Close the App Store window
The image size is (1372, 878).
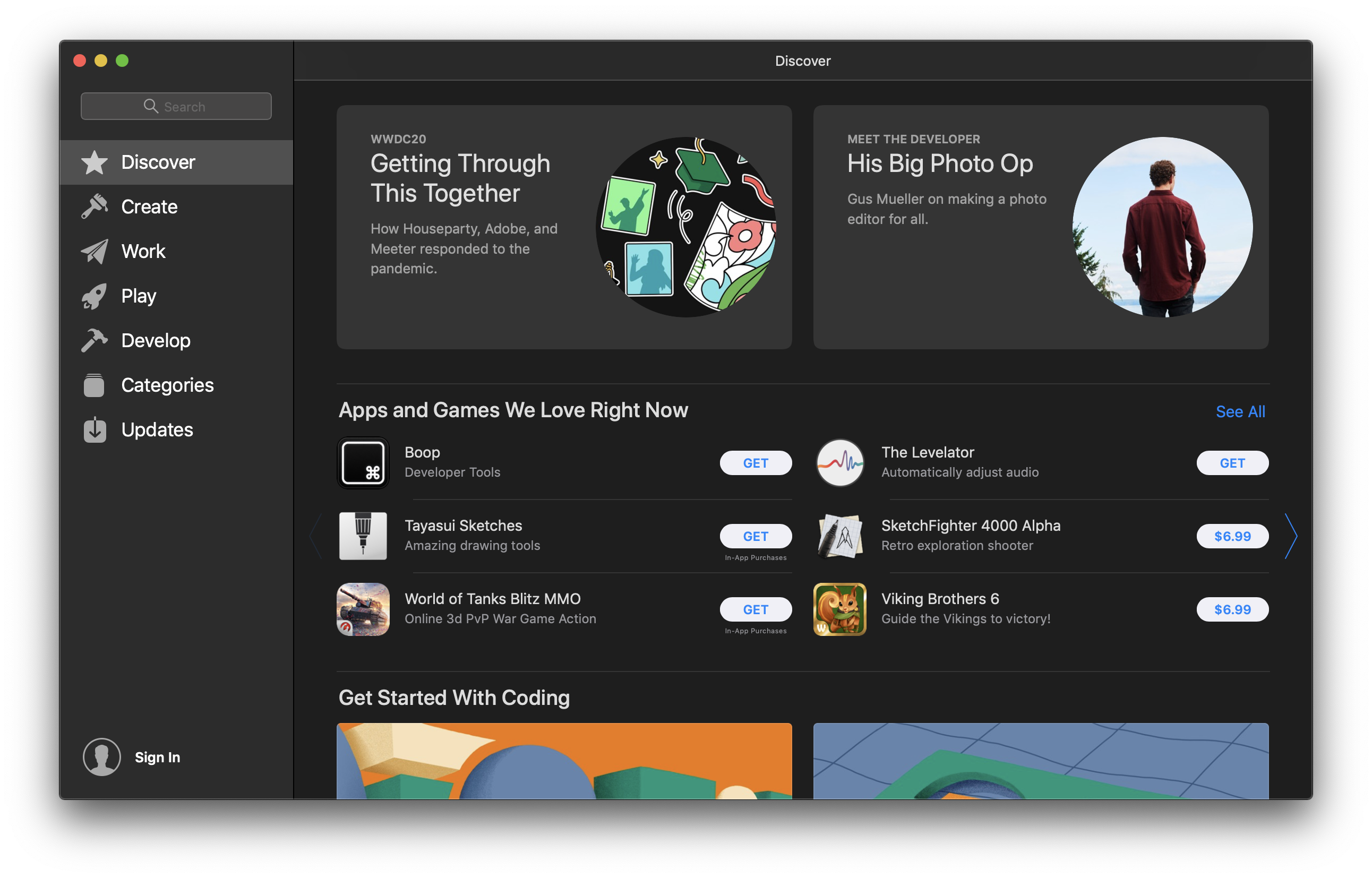coord(80,61)
